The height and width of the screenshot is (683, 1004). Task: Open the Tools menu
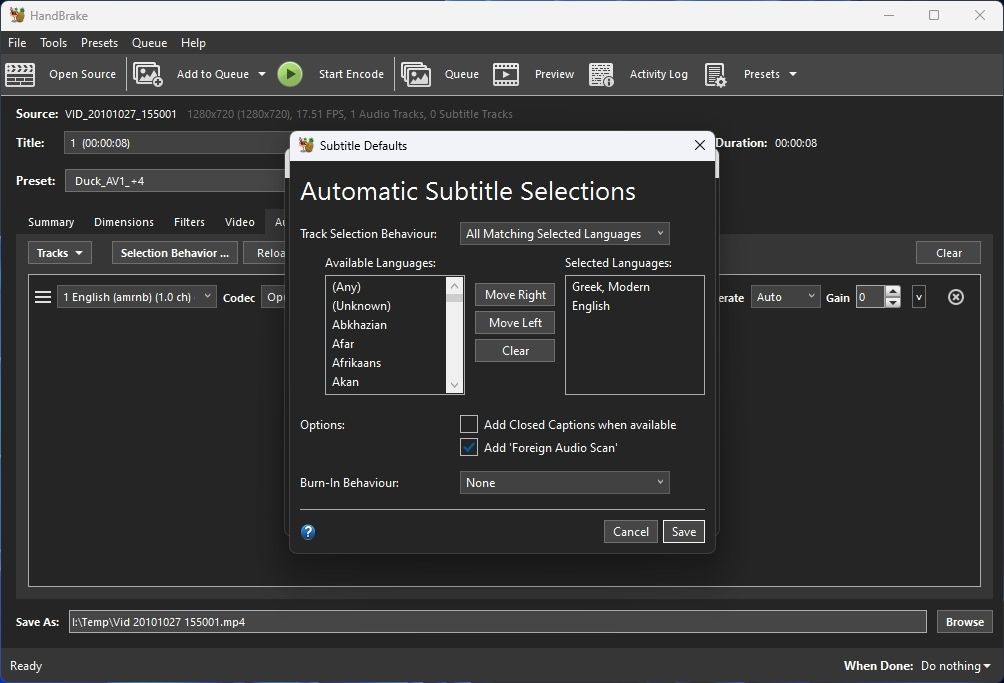(53, 43)
